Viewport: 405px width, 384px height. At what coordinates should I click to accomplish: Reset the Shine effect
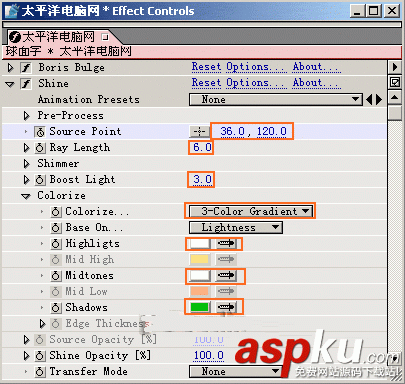[x=206, y=83]
